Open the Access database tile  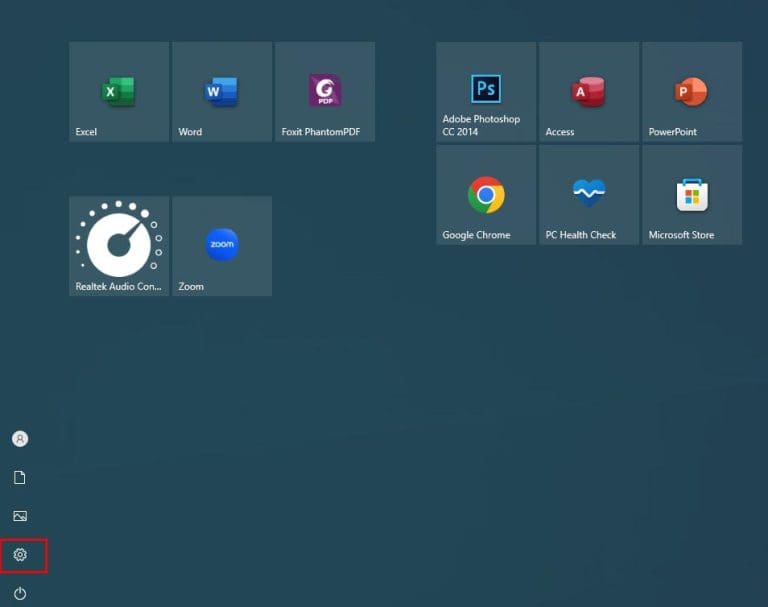pos(589,92)
